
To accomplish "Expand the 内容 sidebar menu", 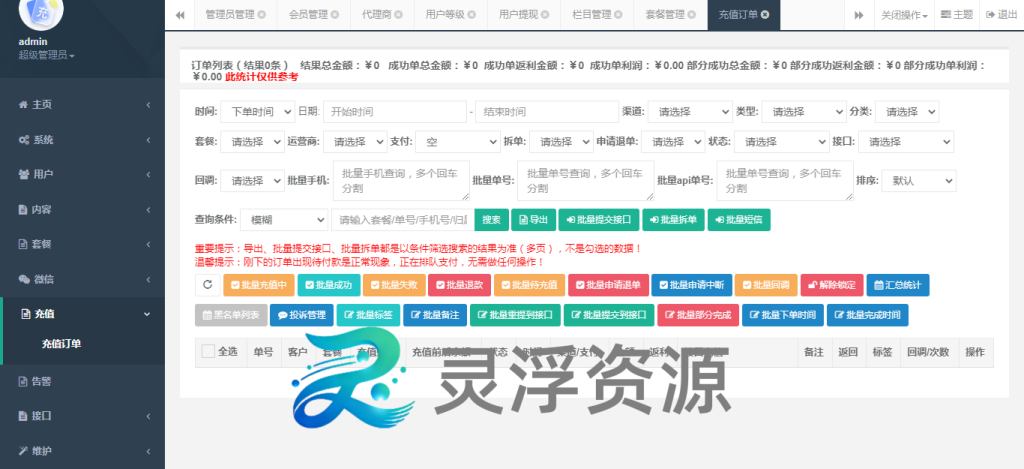I will click(82, 210).
